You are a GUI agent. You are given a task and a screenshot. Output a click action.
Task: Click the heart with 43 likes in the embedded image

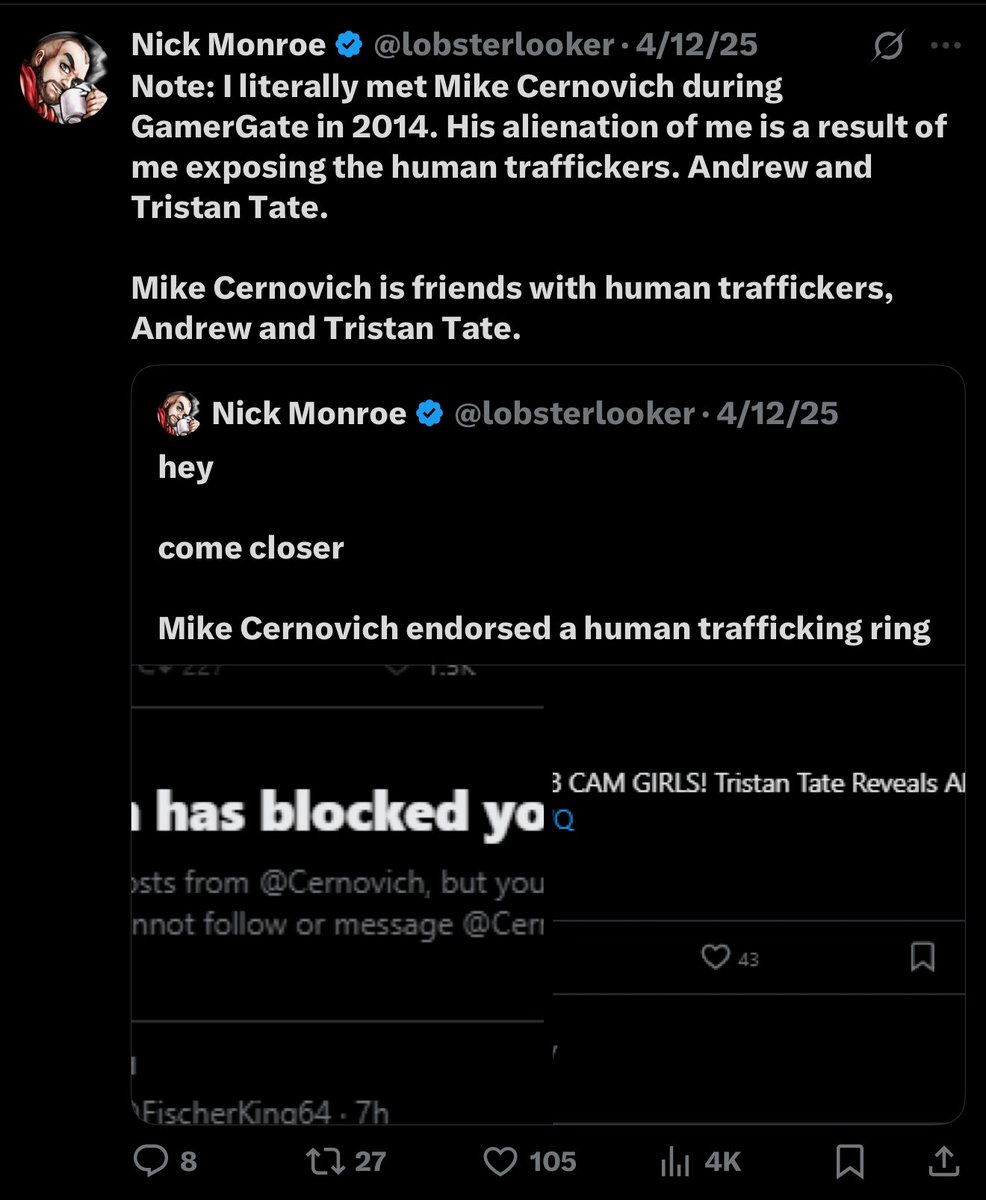(x=715, y=958)
